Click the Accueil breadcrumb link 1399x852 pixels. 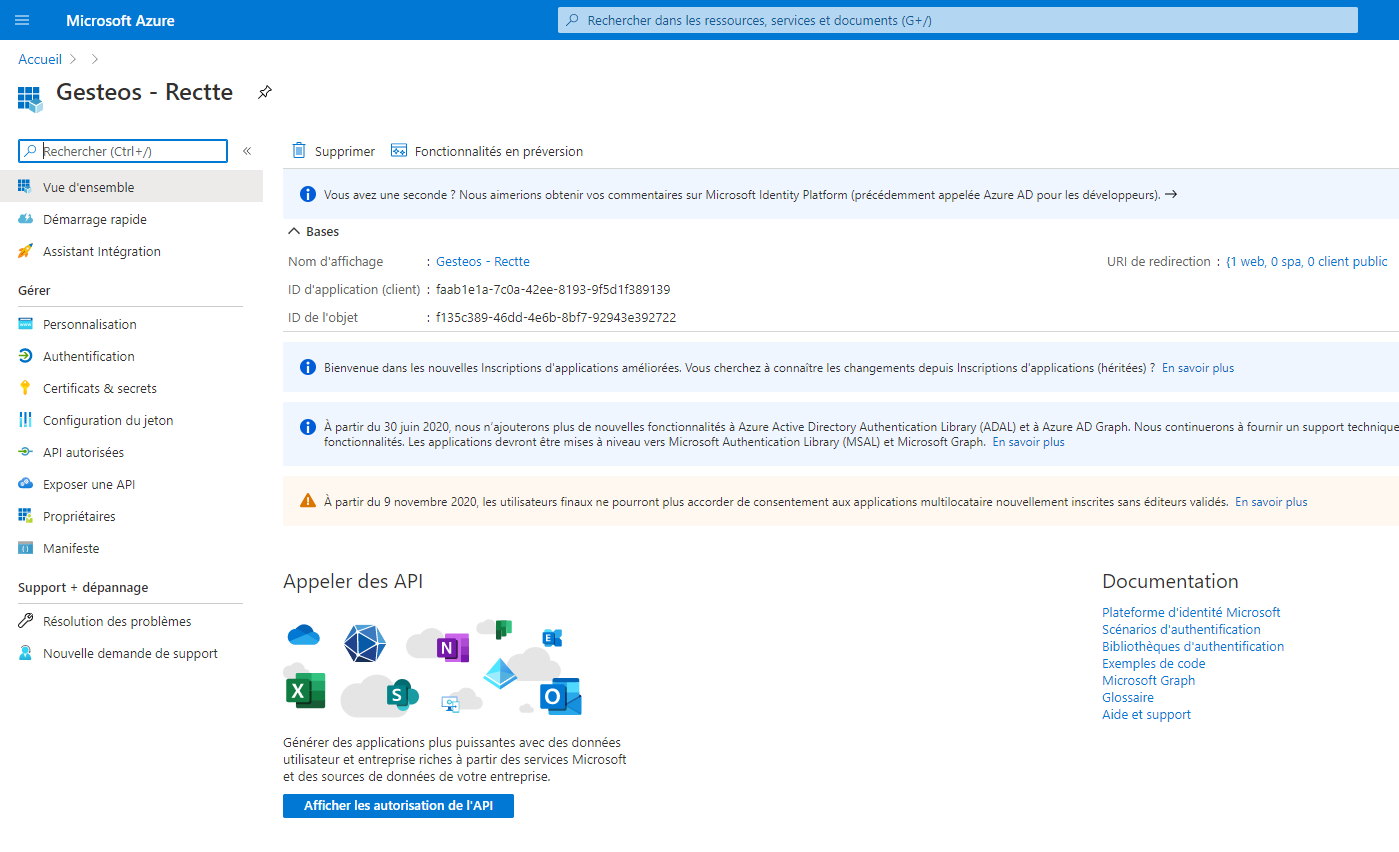[40, 59]
